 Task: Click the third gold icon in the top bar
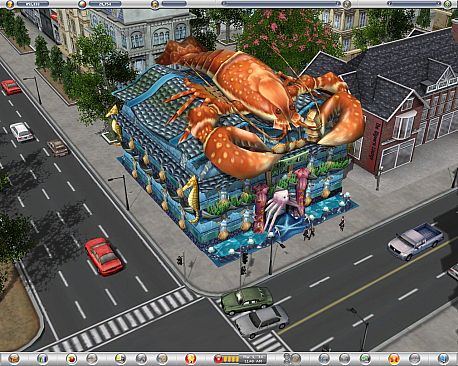[154, 4]
